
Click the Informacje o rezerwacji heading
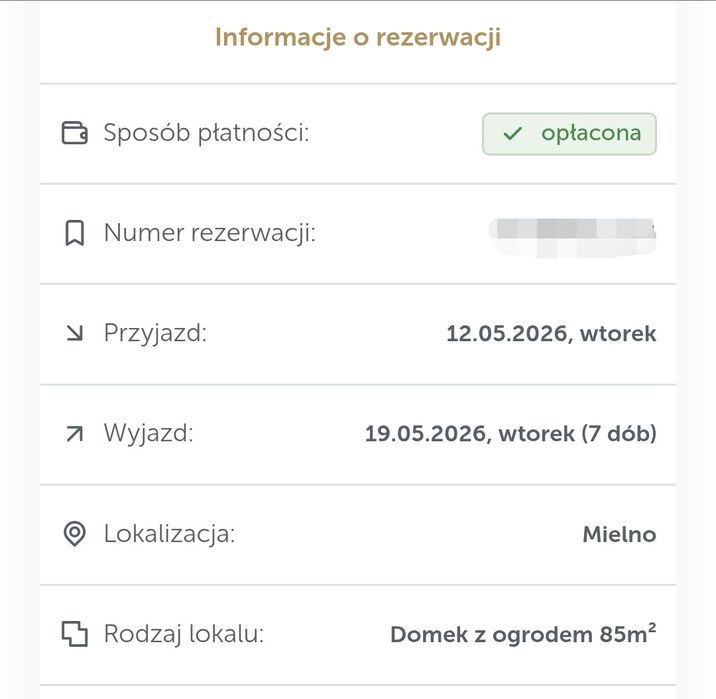358,38
